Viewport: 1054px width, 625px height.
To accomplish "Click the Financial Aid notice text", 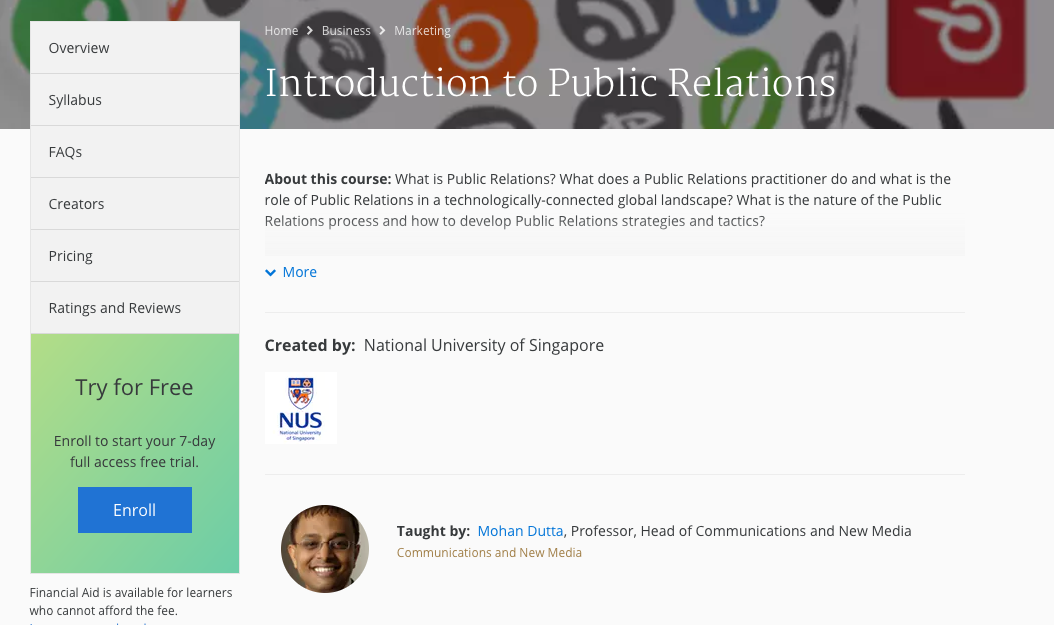I will [130, 601].
